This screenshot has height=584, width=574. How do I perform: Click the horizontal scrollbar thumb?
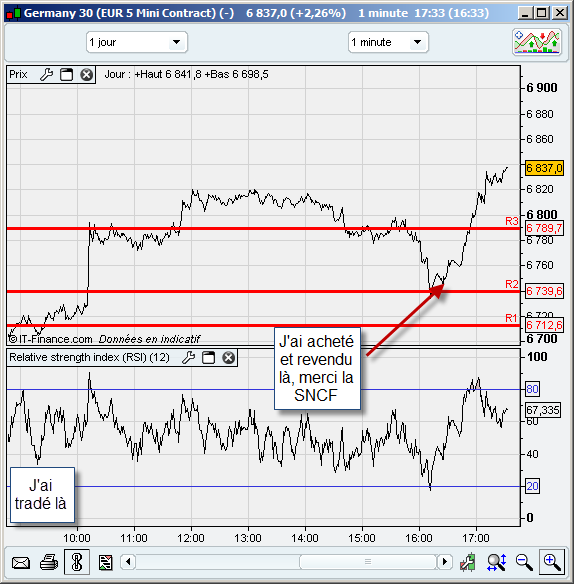tap(368, 562)
